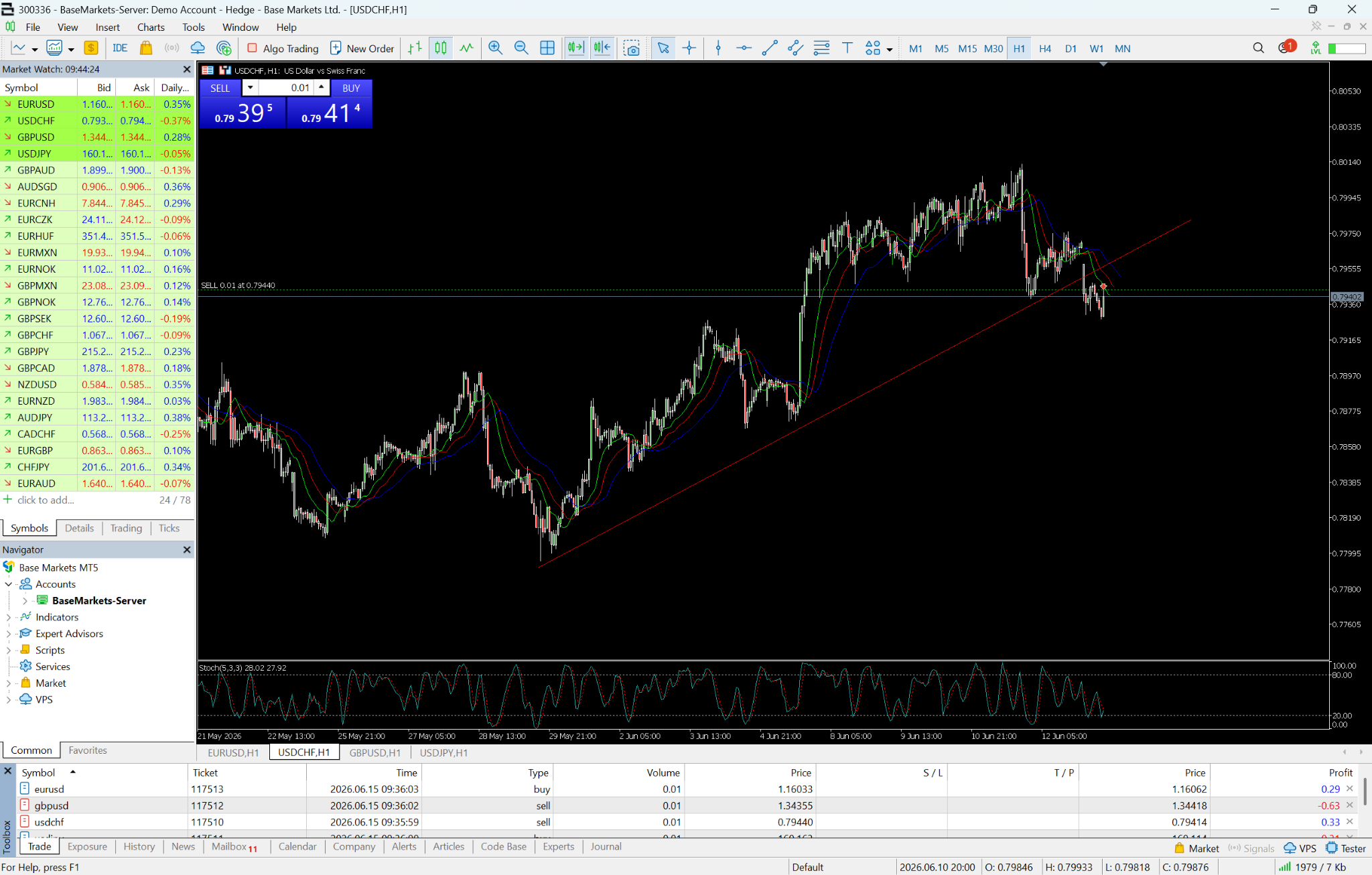Open the Charts menu
The height and width of the screenshot is (875, 1372).
pyautogui.click(x=151, y=27)
